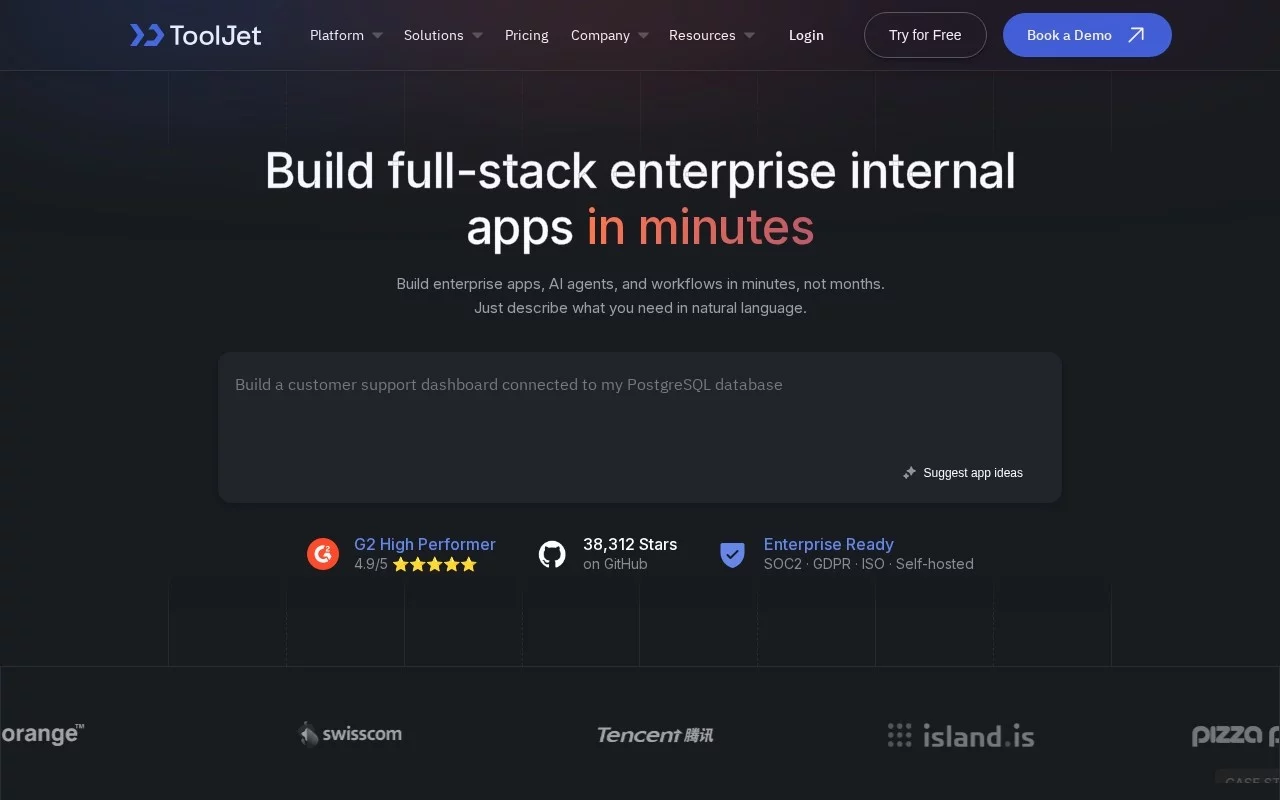
Task: Open the Resources menu
Action: click(x=702, y=35)
